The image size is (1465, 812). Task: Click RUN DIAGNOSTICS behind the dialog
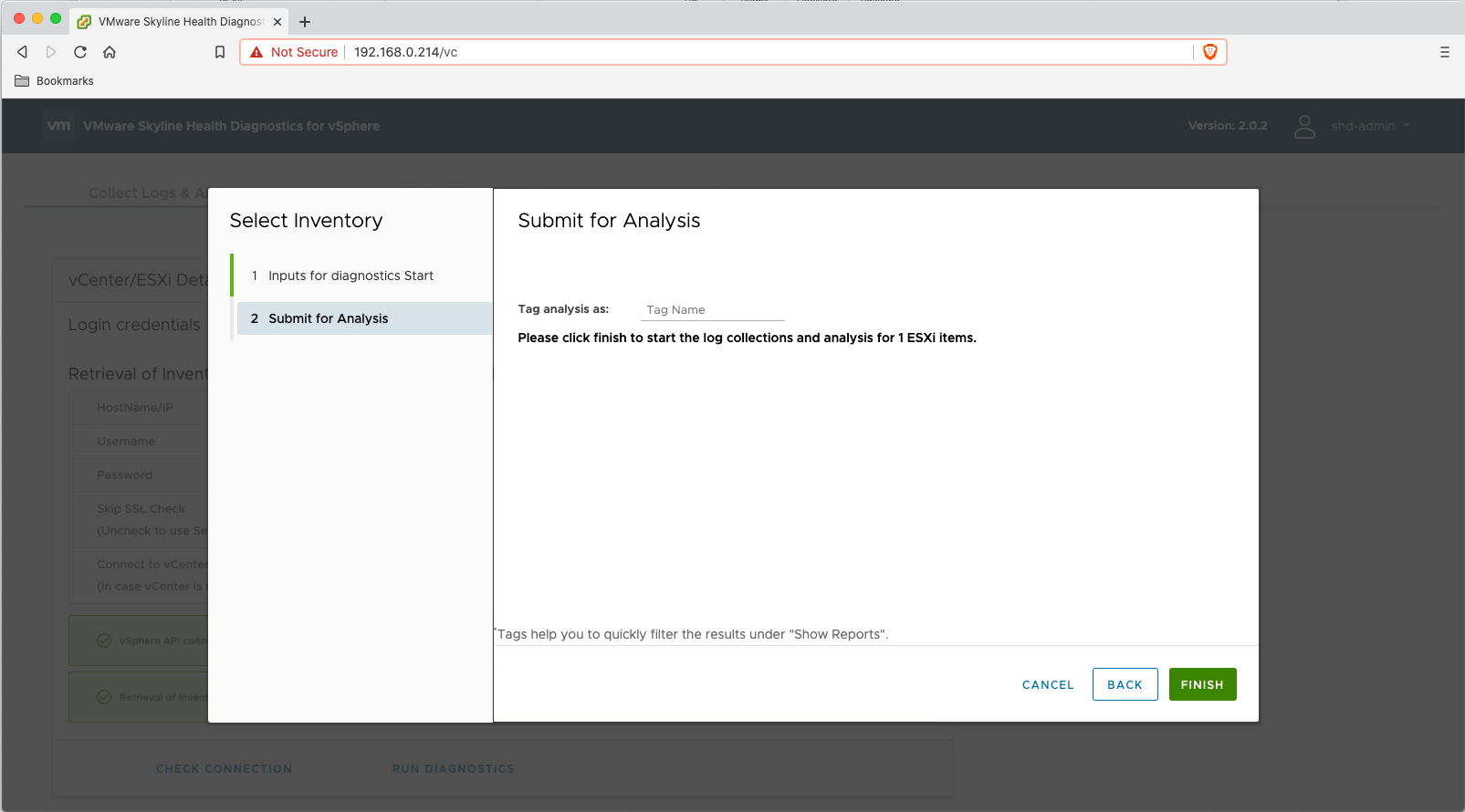(x=454, y=769)
